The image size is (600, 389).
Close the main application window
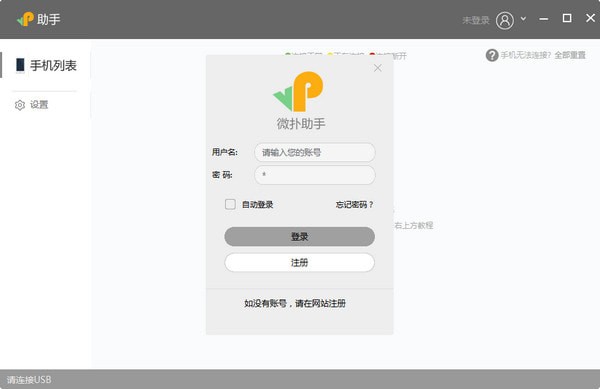pos(590,18)
